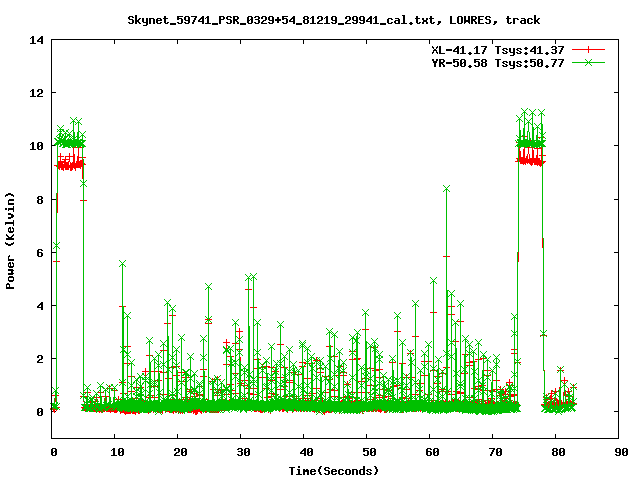640x480 pixels.
Task: Click the Power (Kelvin) y-axis label
Action: click(10, 241)
